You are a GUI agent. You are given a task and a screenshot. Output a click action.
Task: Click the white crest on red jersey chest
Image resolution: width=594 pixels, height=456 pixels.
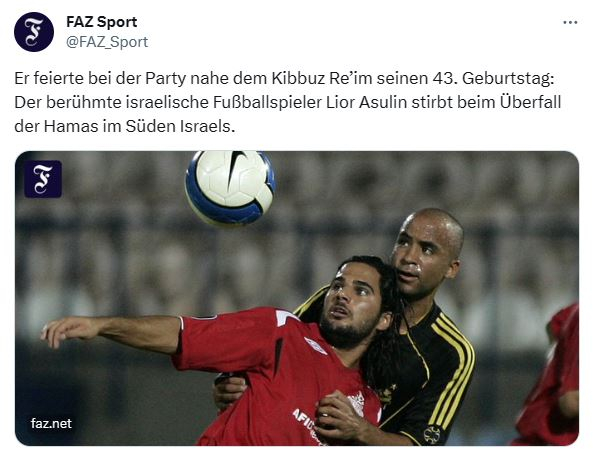coord(356,403)
